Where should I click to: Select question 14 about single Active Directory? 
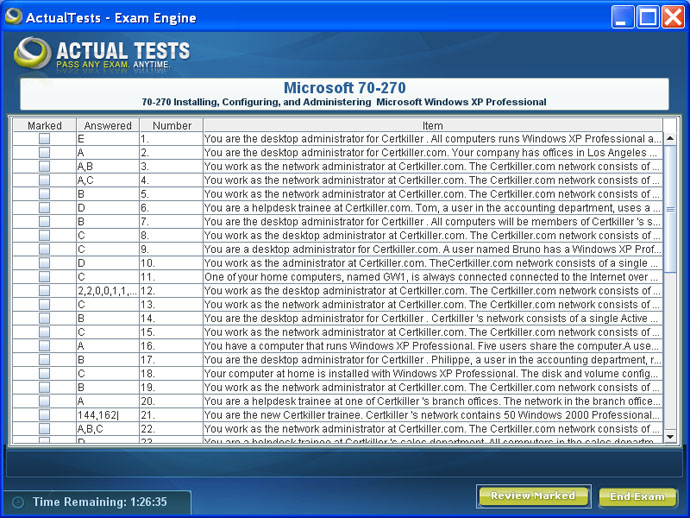pyautogui.click(x=433, y=318)
